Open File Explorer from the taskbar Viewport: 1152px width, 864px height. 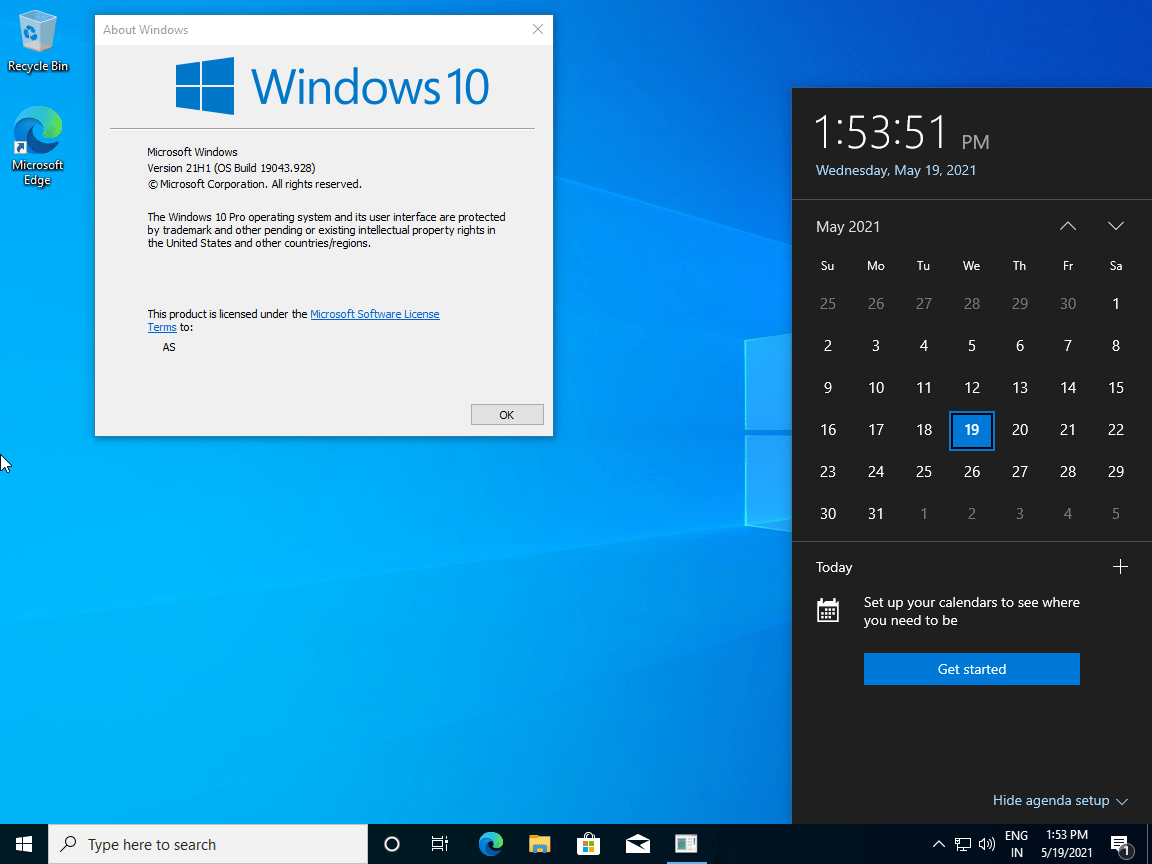(x=540, y=844)
